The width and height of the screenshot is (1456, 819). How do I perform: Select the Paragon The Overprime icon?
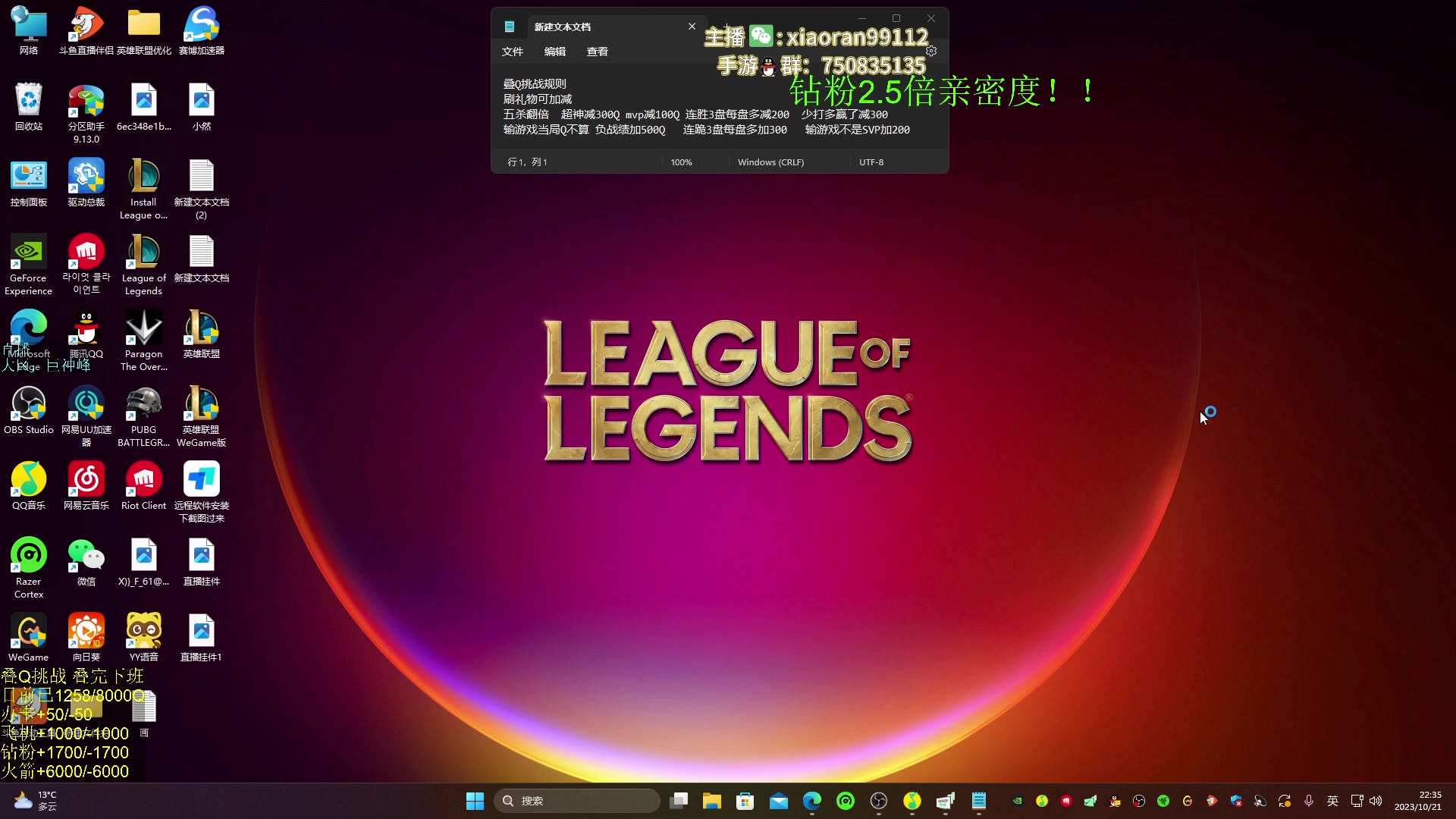tap(144, 340)
